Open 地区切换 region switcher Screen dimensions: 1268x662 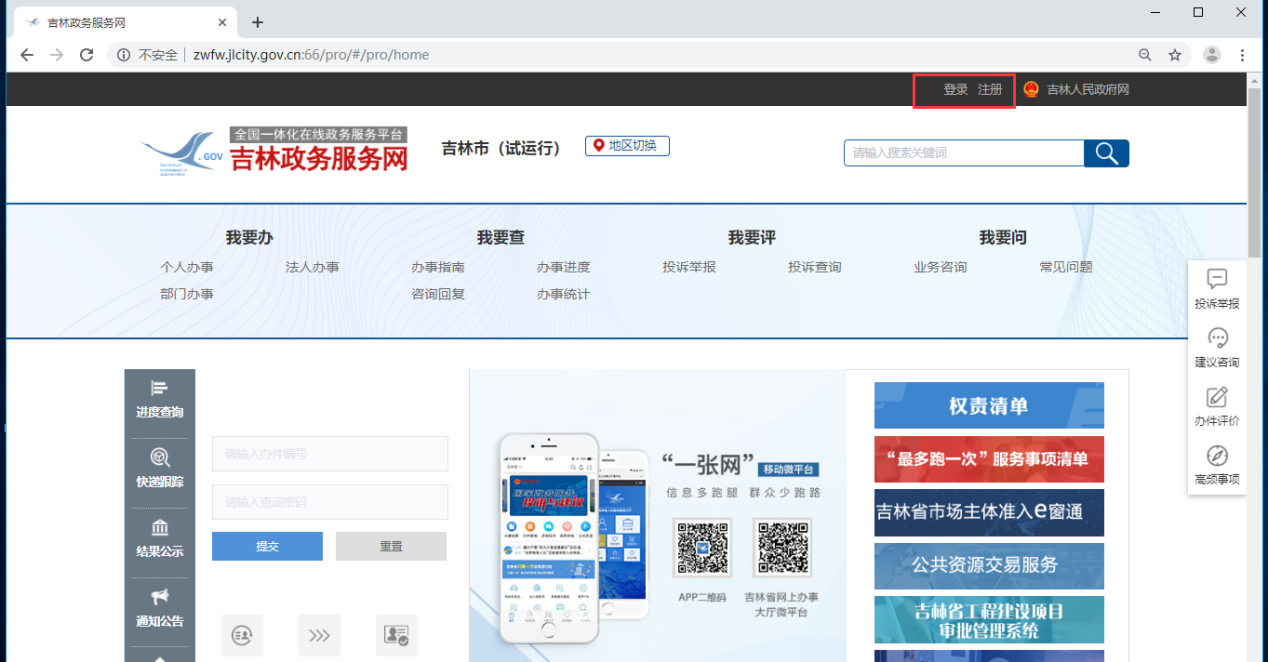pos(627,146)
